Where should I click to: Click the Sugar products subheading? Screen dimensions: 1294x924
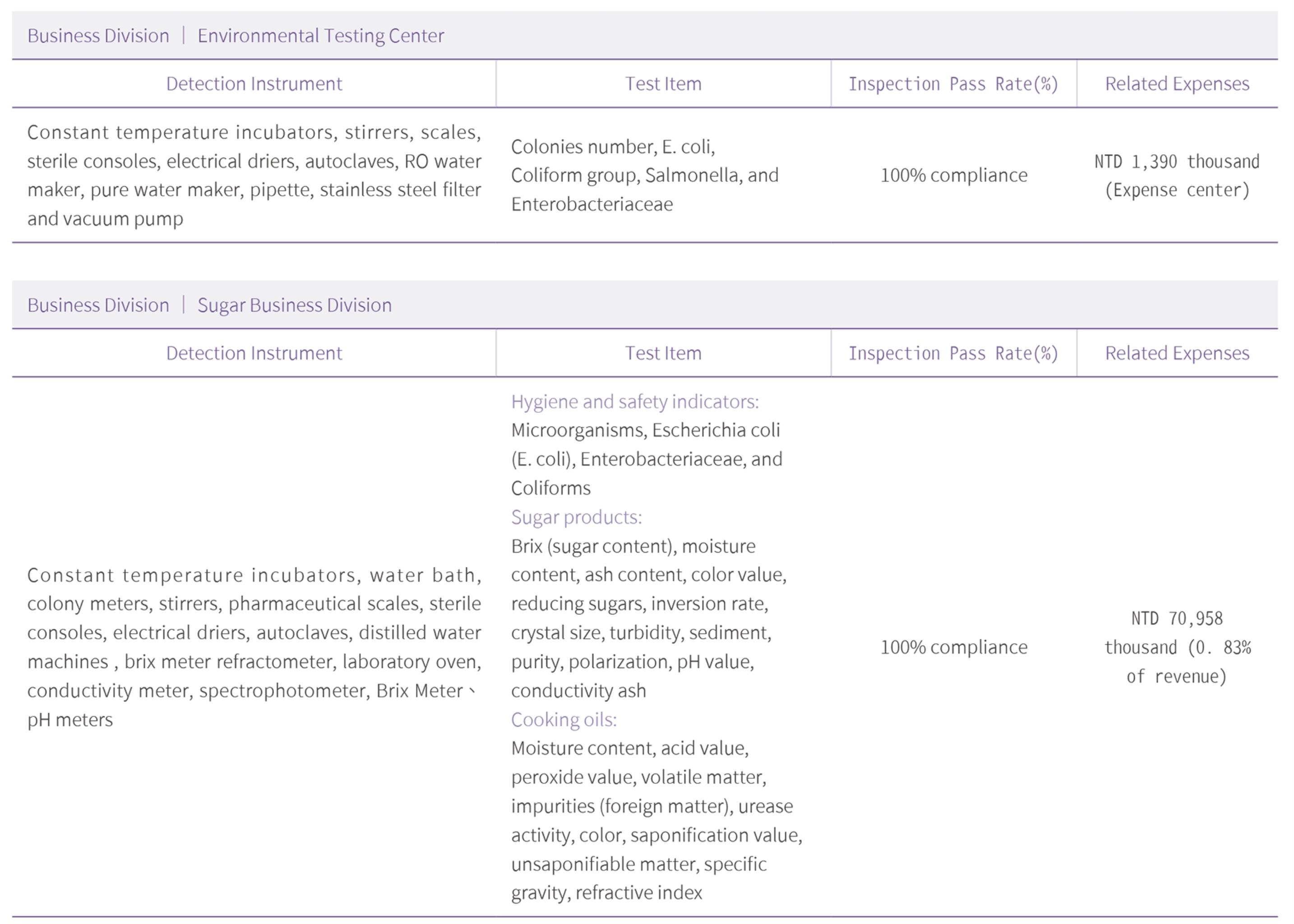point(576,517)
